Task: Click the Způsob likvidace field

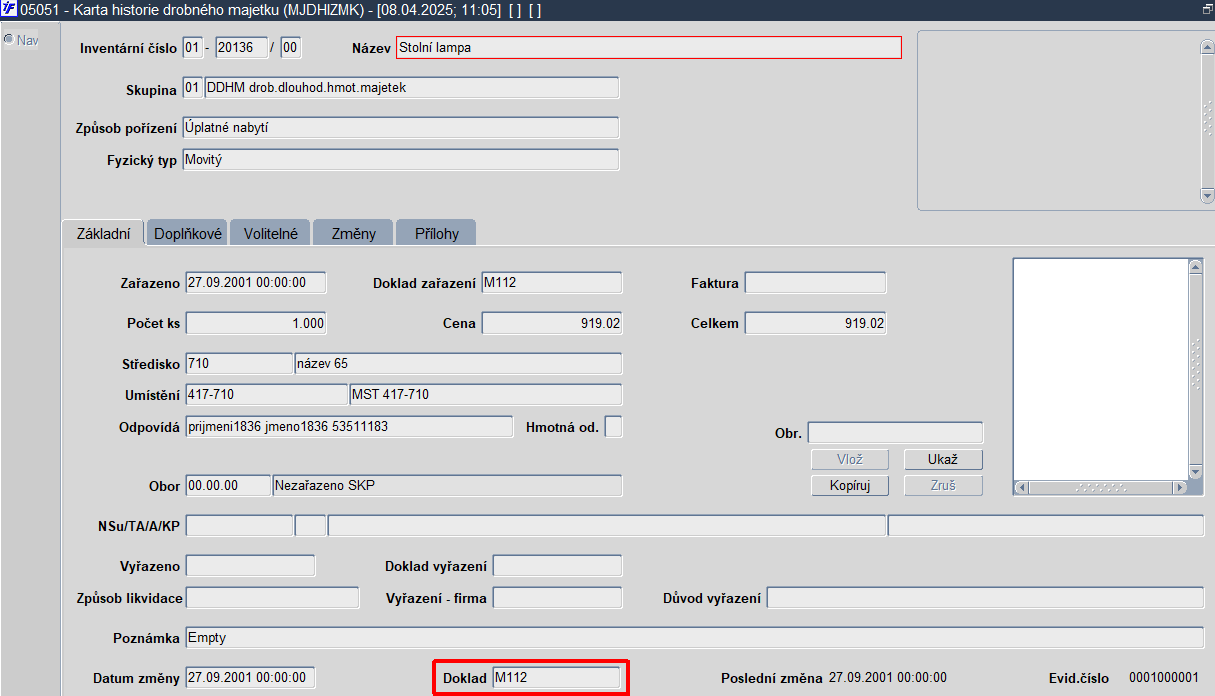Action: (x=272, y=598)
